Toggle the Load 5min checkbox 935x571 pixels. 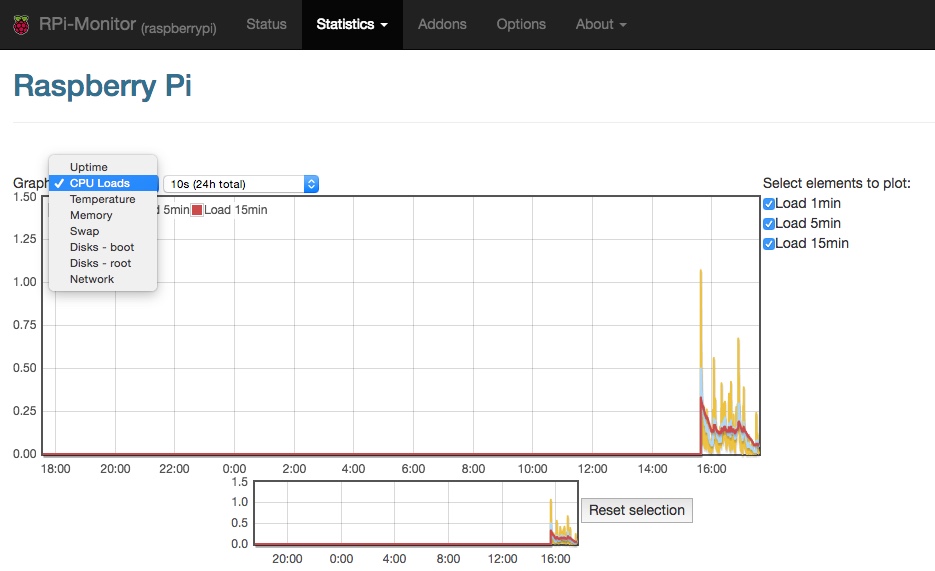(x=769, y=224)
